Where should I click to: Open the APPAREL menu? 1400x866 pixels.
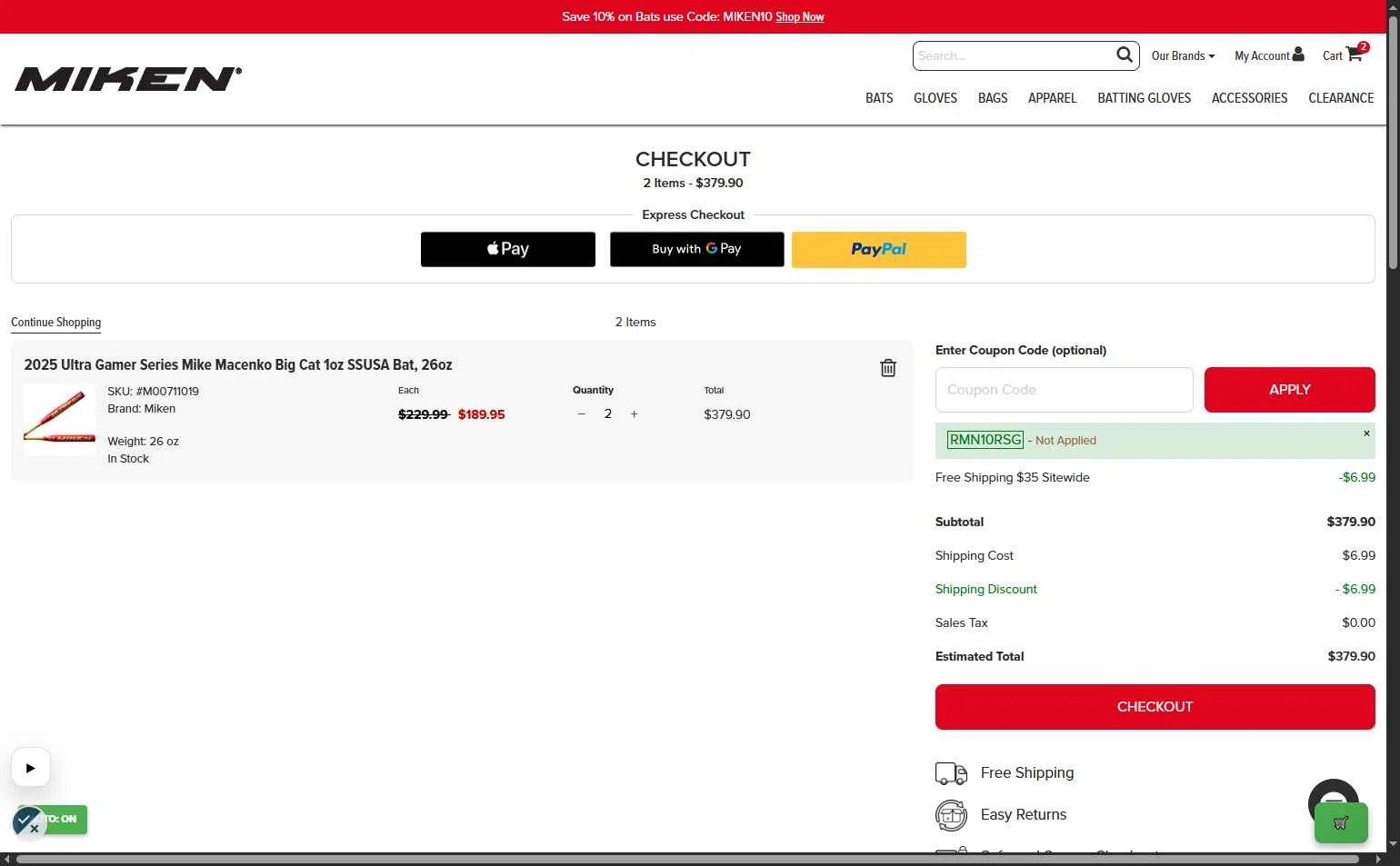tap(1052, 98)
